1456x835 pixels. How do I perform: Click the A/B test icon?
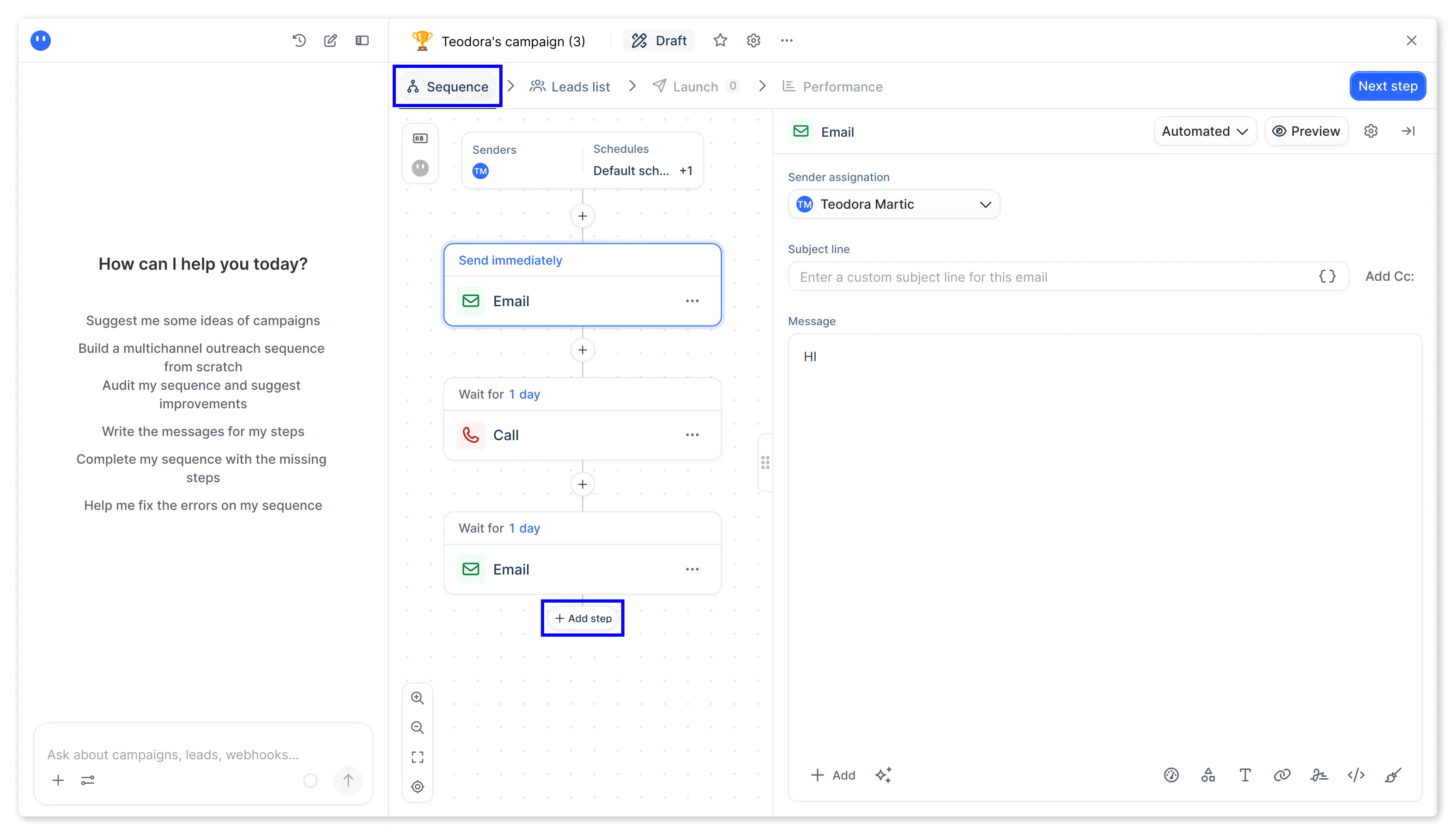[x=420, y=138]
